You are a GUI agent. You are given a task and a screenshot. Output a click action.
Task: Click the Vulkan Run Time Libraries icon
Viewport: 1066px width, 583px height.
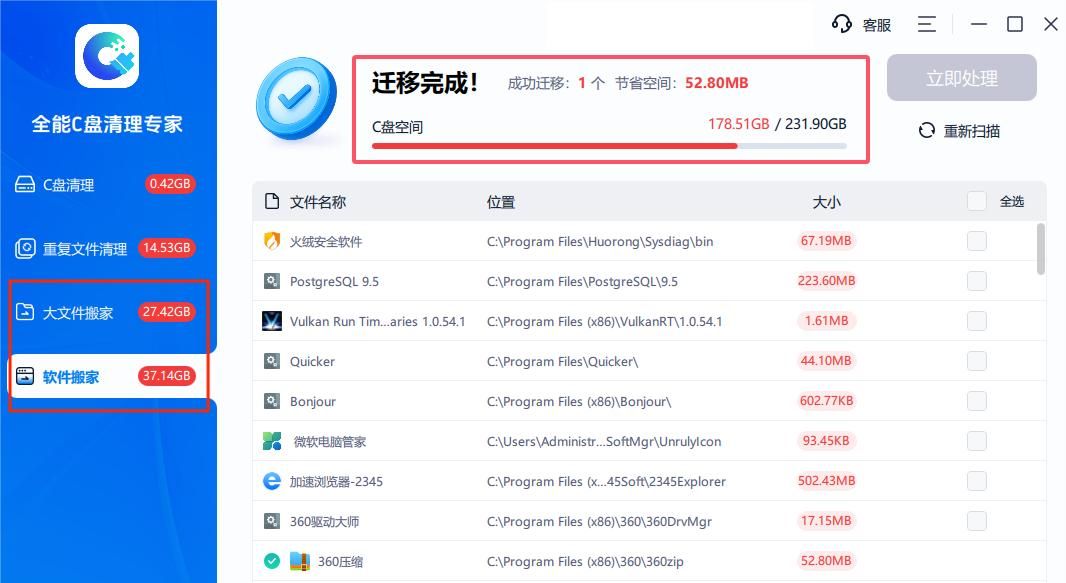(272, 321)
